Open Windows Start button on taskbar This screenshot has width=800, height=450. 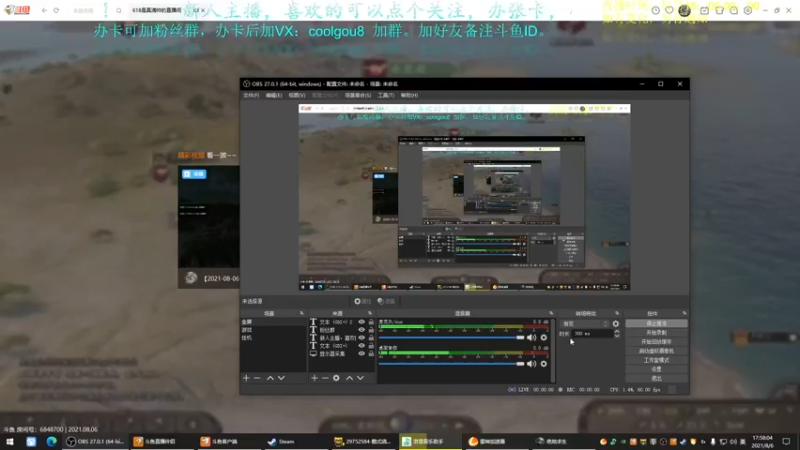tap(10, 441)
